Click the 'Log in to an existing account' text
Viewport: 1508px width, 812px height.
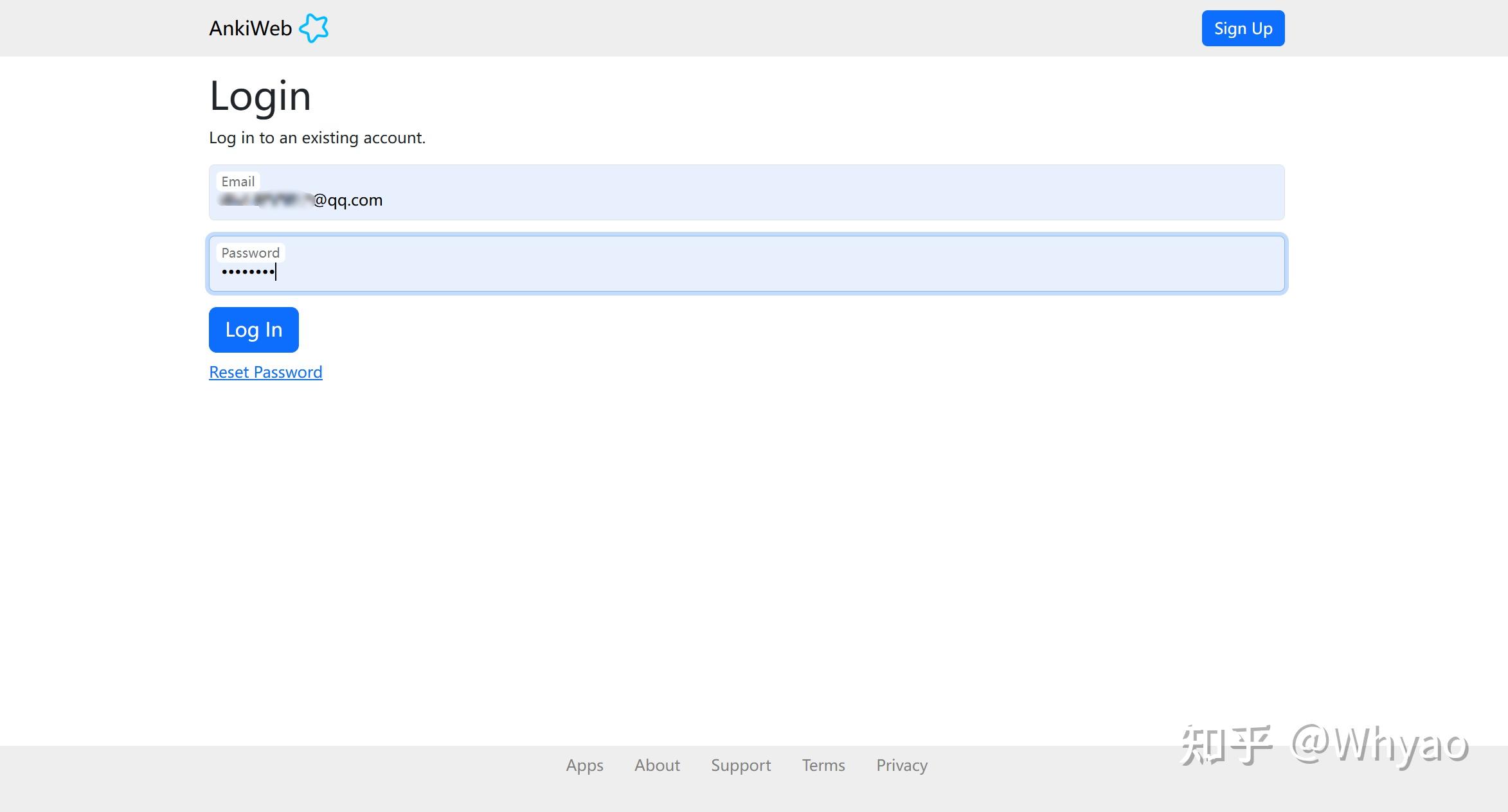click(x=317, y=138)
